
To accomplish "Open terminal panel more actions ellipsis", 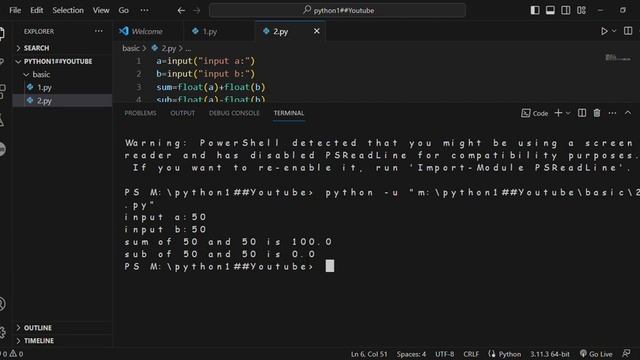I will coord(612,113).
